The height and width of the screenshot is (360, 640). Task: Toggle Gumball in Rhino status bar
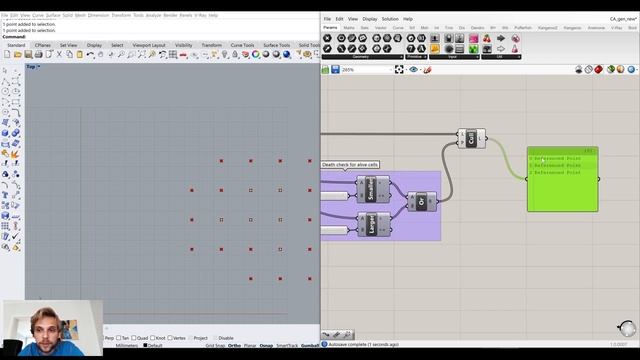click(310, 345)
